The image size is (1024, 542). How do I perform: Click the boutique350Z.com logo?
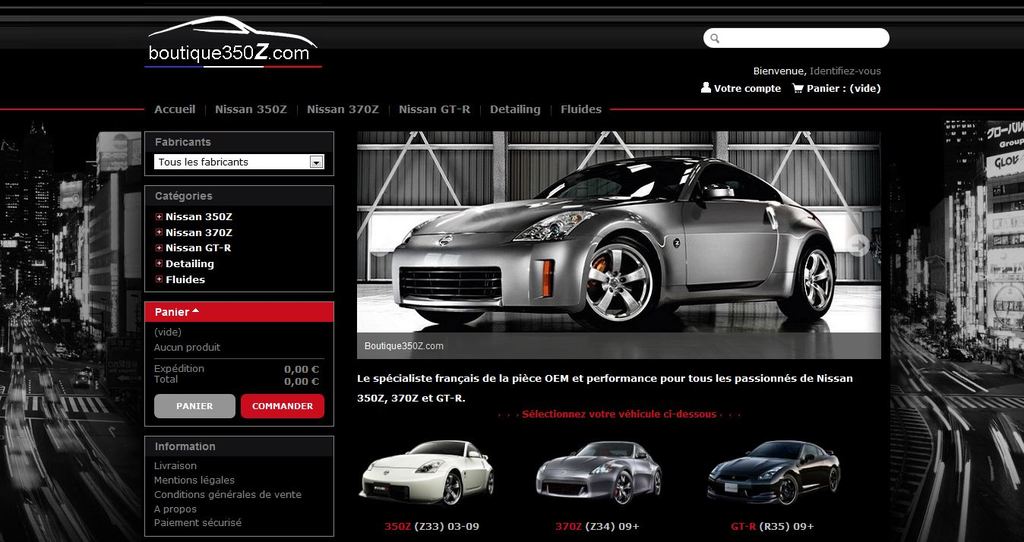click(x=233, y=42)
